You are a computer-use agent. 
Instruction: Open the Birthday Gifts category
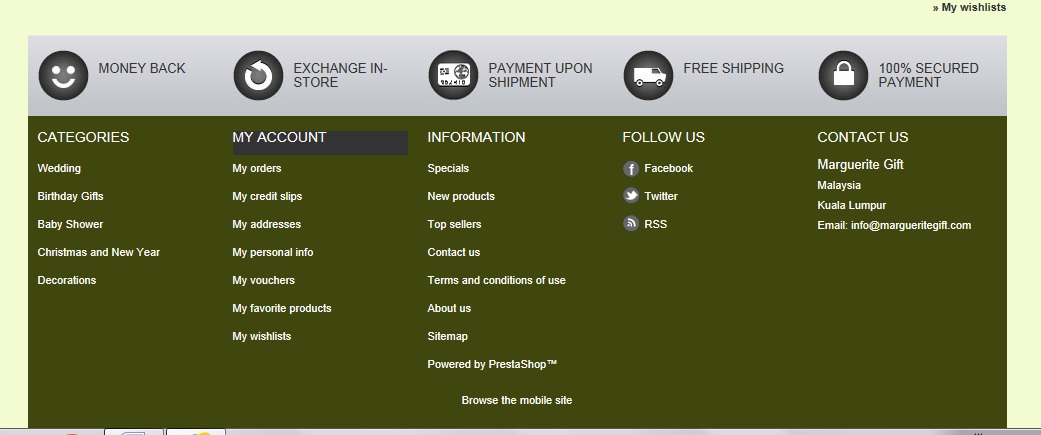click(70, 196)
